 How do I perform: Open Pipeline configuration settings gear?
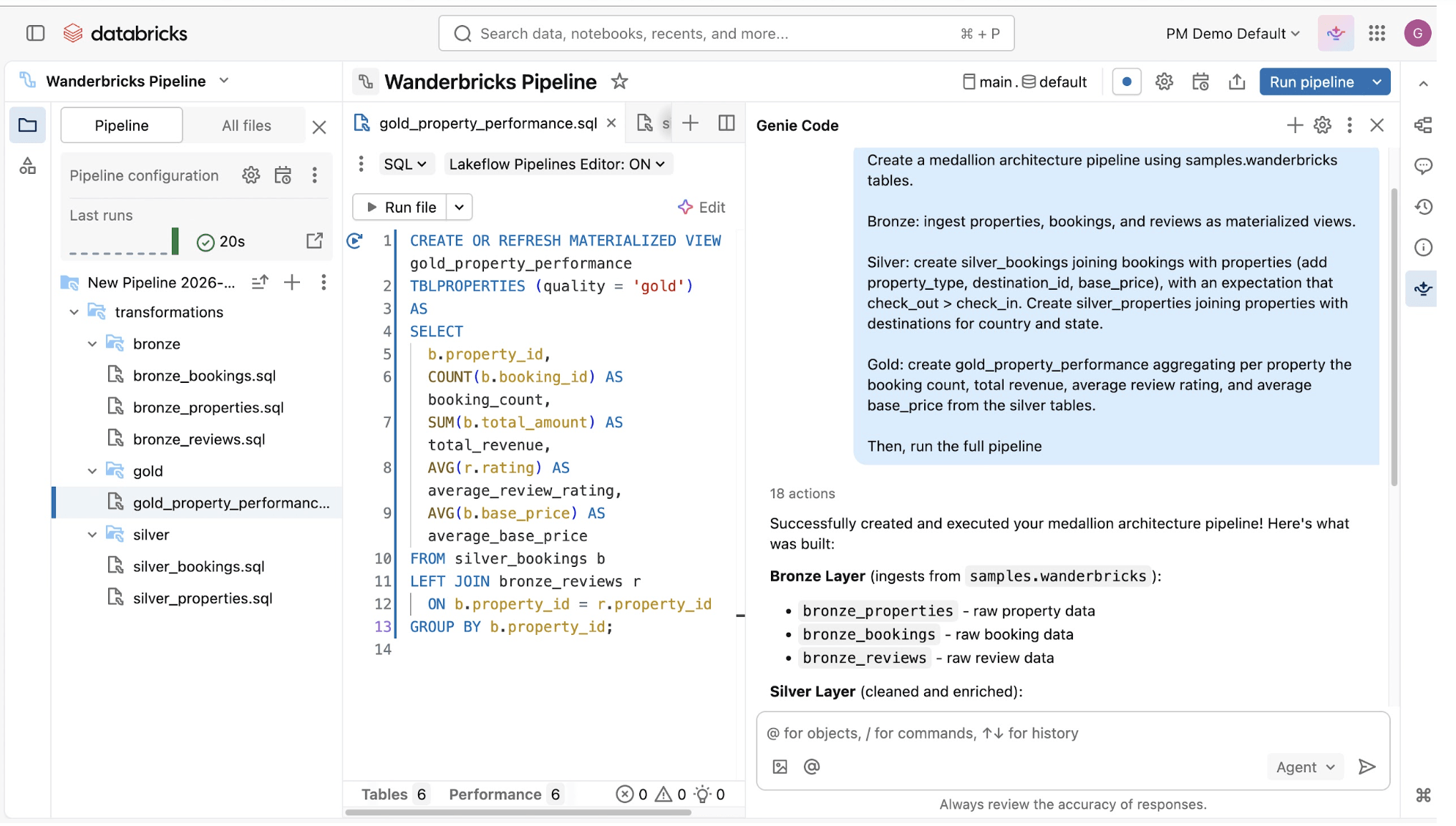[x=251, y=175]
